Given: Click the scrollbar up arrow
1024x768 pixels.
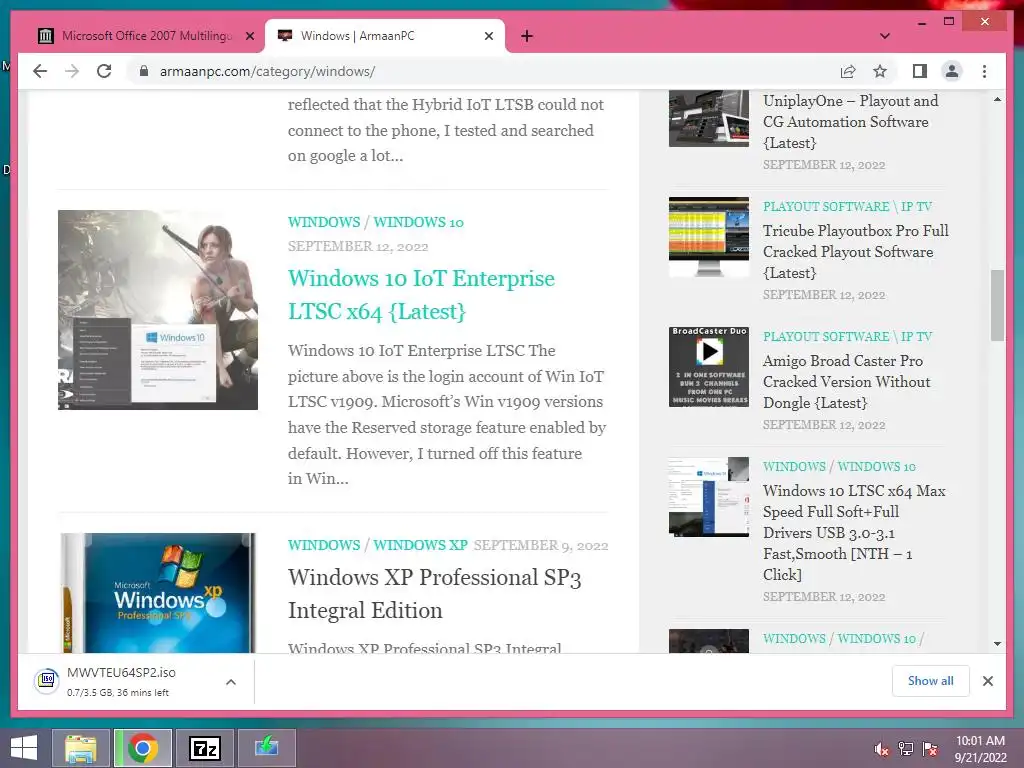Looking at the screenshot, I should pos(997,99).
